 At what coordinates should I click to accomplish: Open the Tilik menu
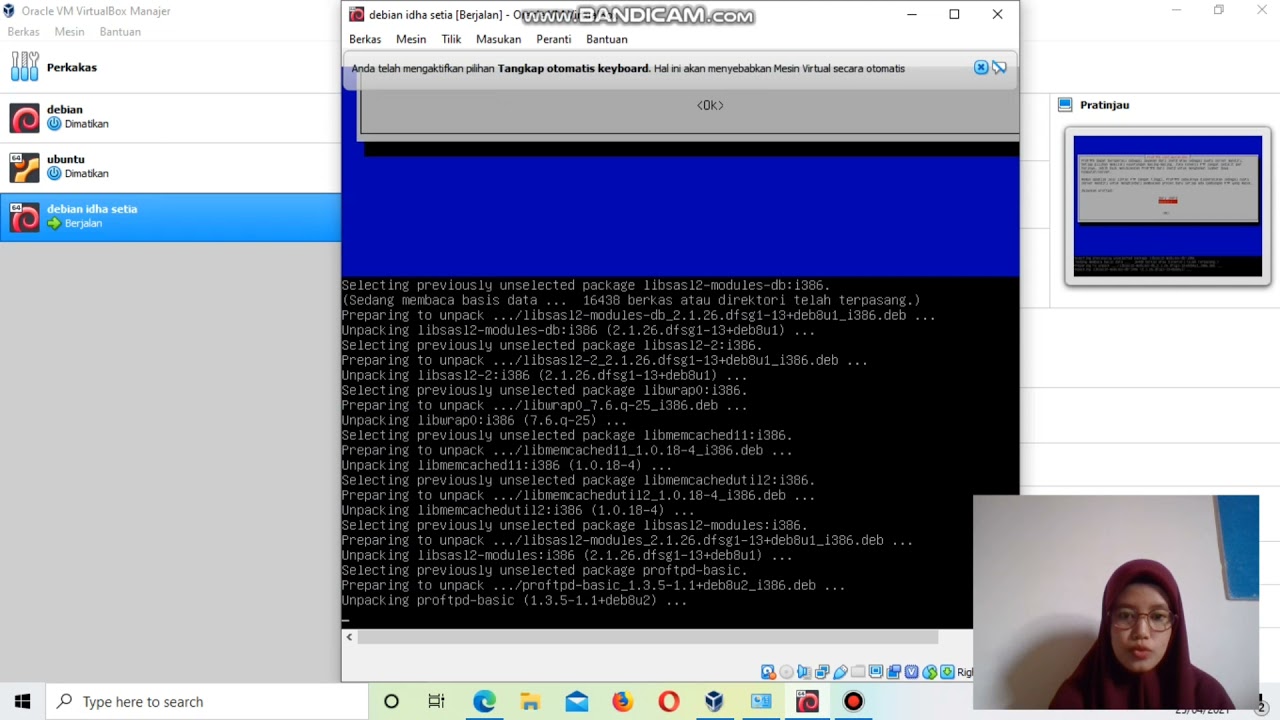(x=451, y=39)
